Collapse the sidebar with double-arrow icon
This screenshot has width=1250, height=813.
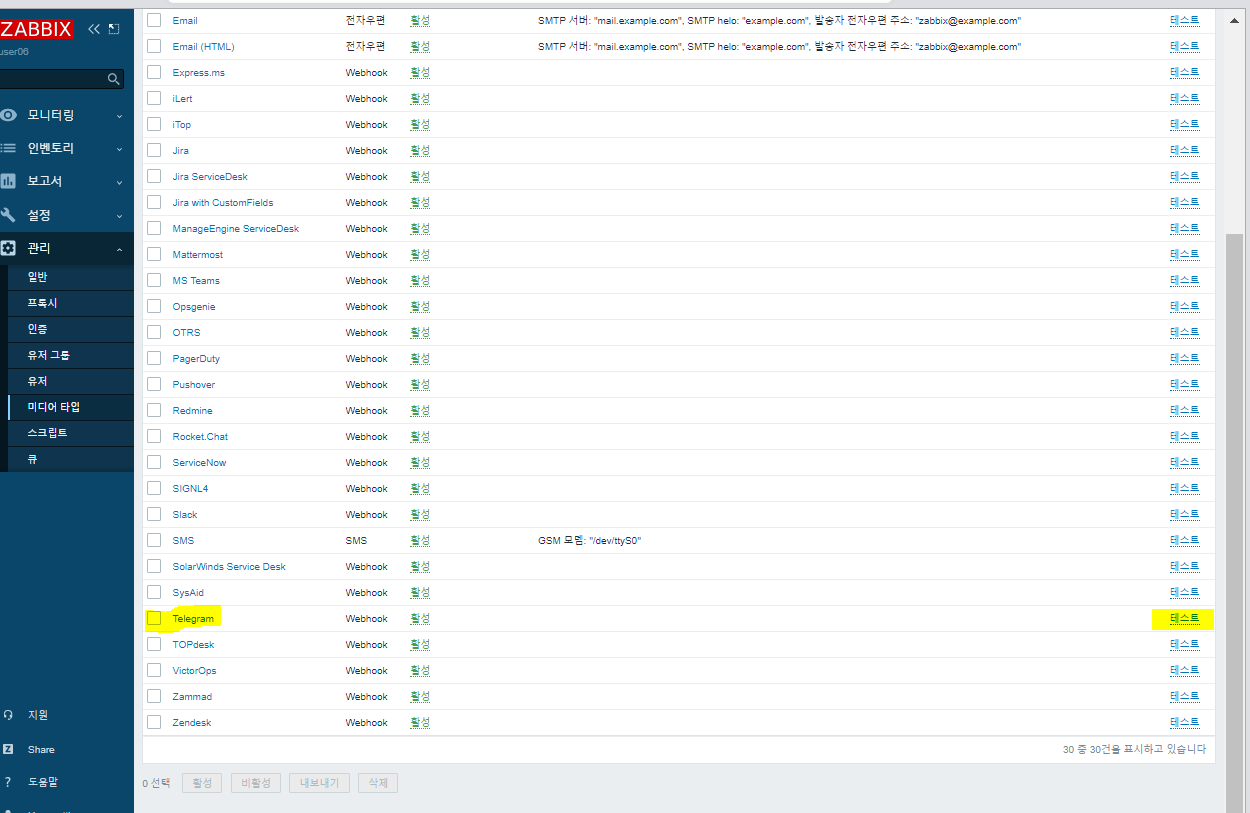[x=94, y=29]
